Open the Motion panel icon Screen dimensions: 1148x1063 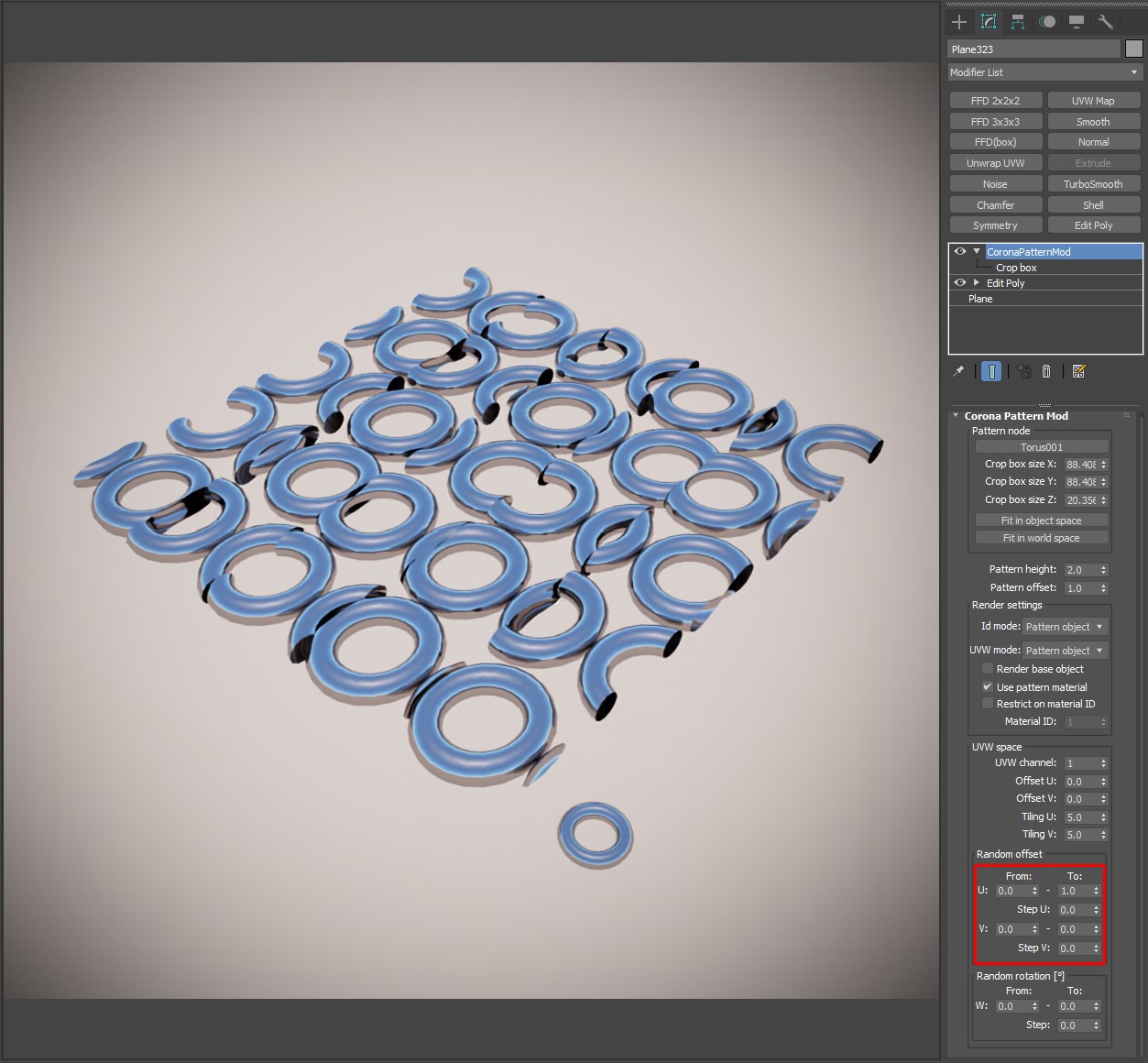point(1047,22)
